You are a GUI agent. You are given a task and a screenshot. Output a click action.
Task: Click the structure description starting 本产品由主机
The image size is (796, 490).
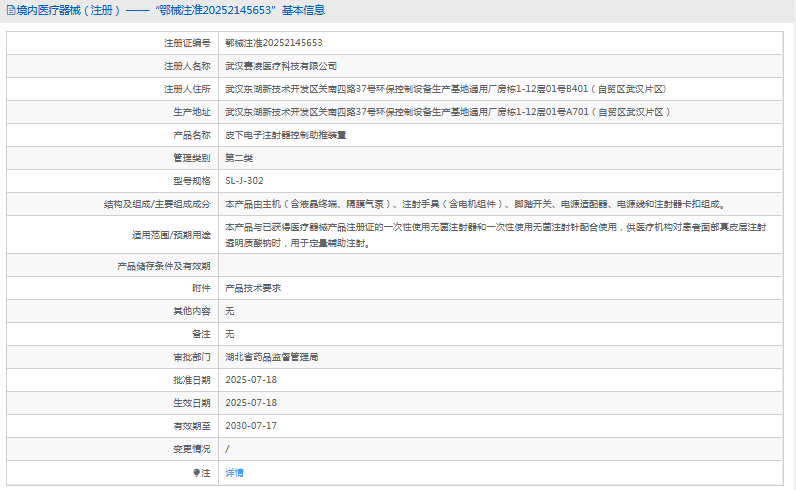point(476,204)
